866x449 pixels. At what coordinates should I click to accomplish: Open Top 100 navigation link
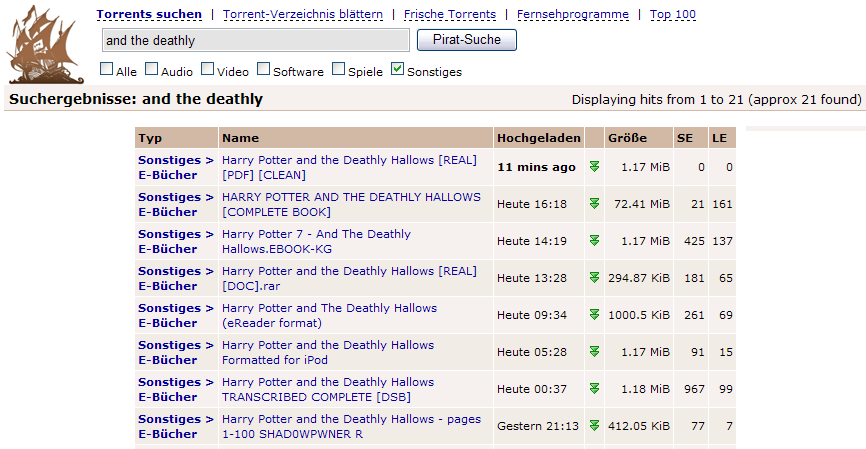point(673,14)
